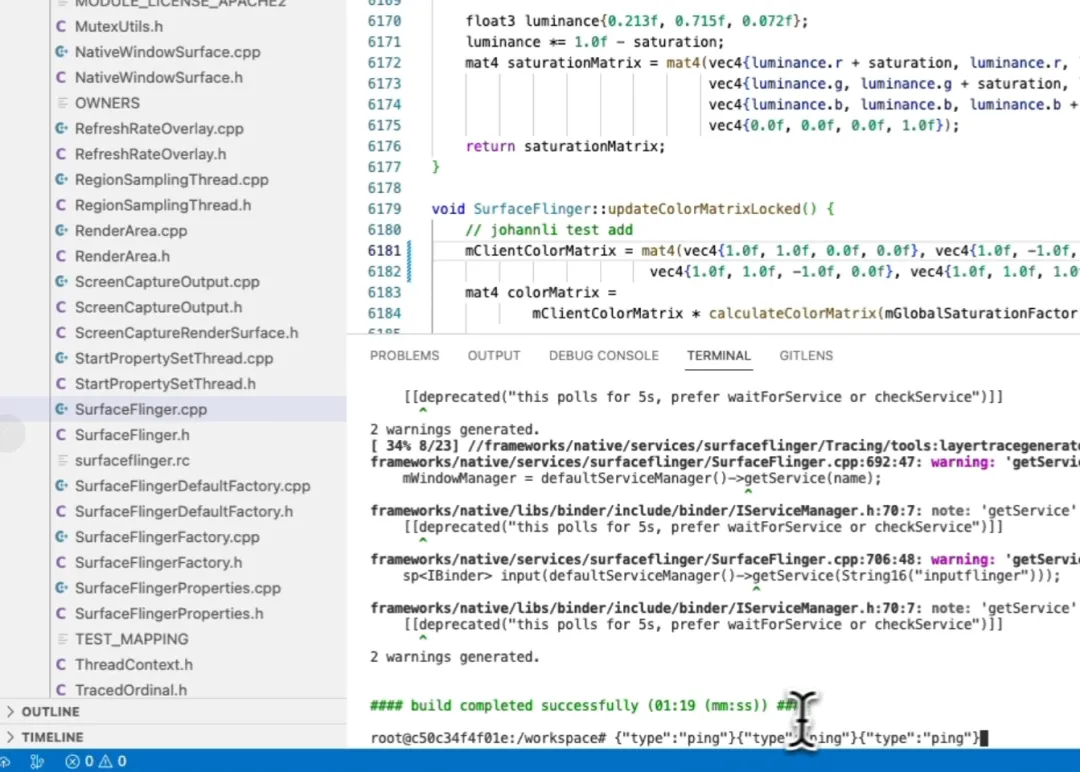Click the comment 'johannli test add'
Viewport: 1080px width, 772px height.
tap(549, 229)
